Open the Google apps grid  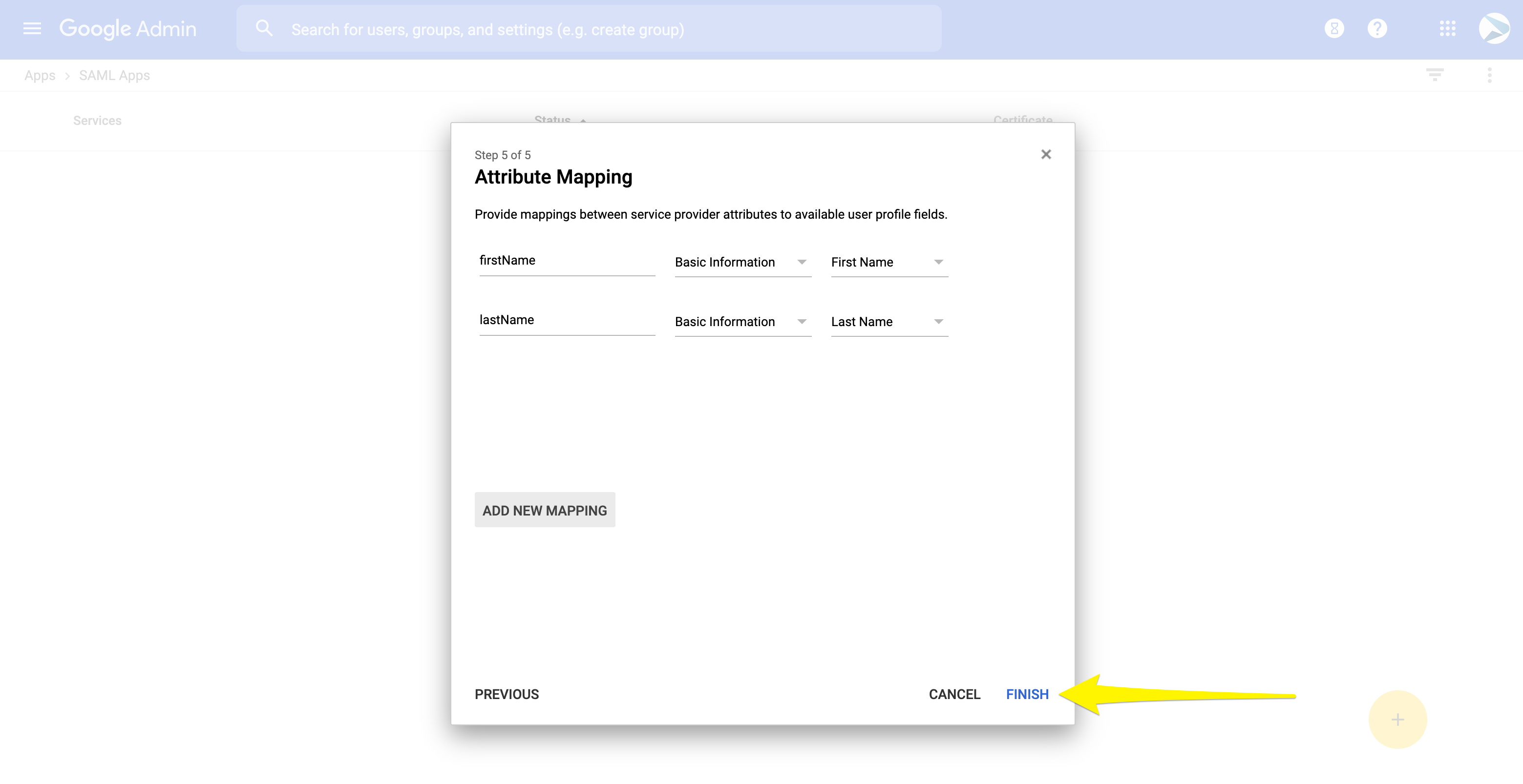click(x=1447, y=28)
